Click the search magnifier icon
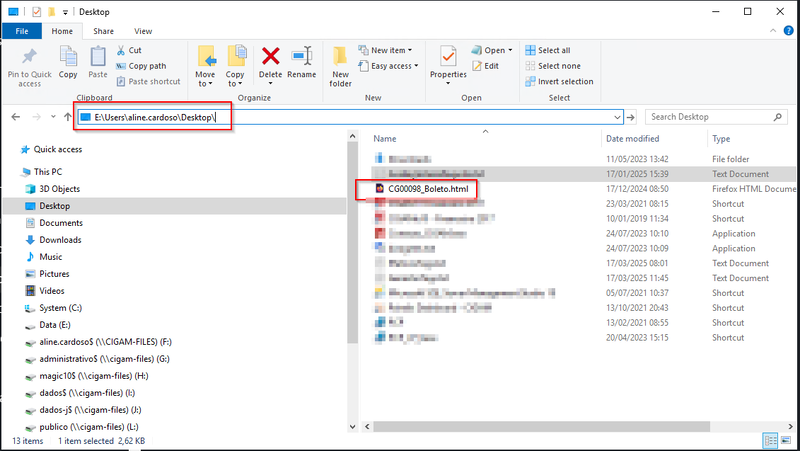The height and width of the screenshot is (451, 800). [x=778, y=117]
